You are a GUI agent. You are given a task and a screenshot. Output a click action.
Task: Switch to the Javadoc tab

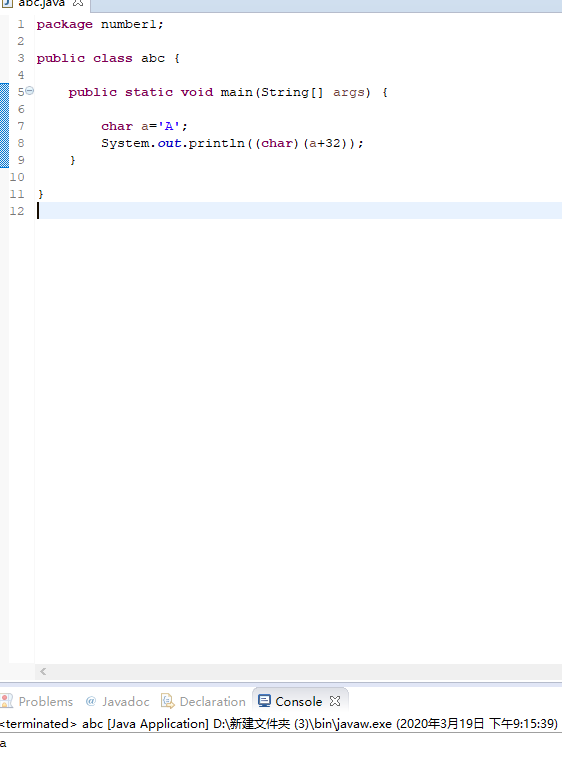point(125,701)
